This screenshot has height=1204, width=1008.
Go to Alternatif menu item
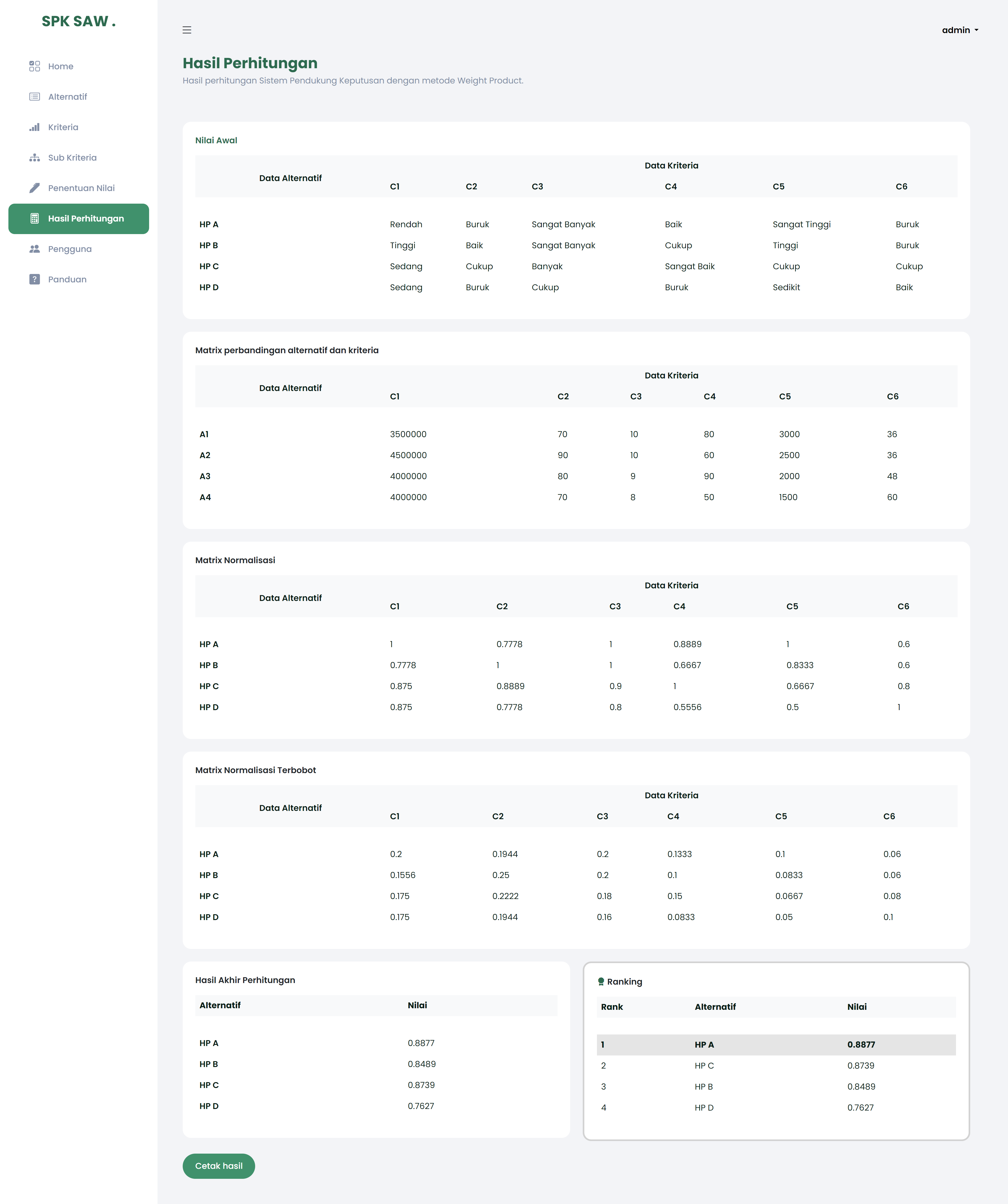tap(78, 97)
